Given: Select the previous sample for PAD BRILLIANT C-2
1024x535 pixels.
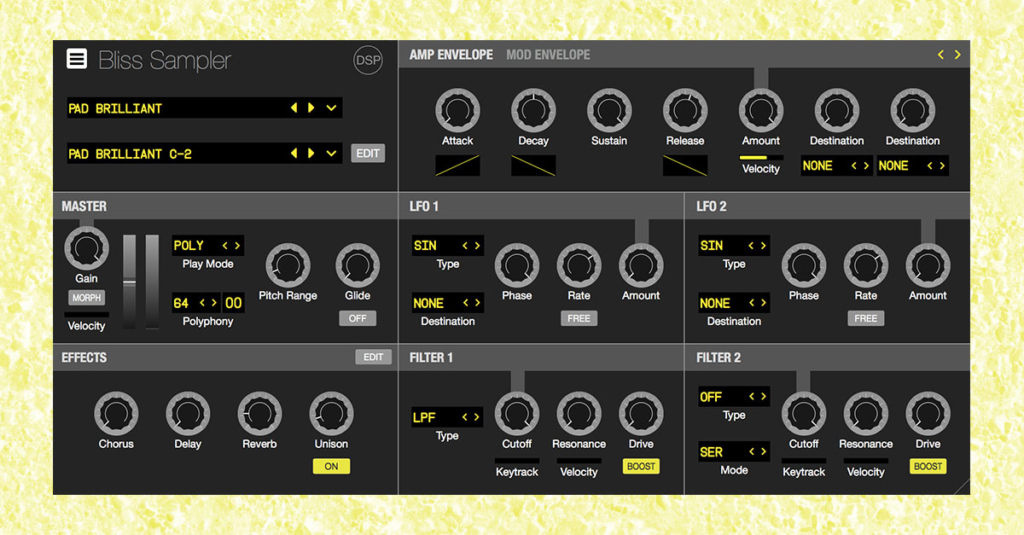Looking at the screenshot, I should 294,154.
